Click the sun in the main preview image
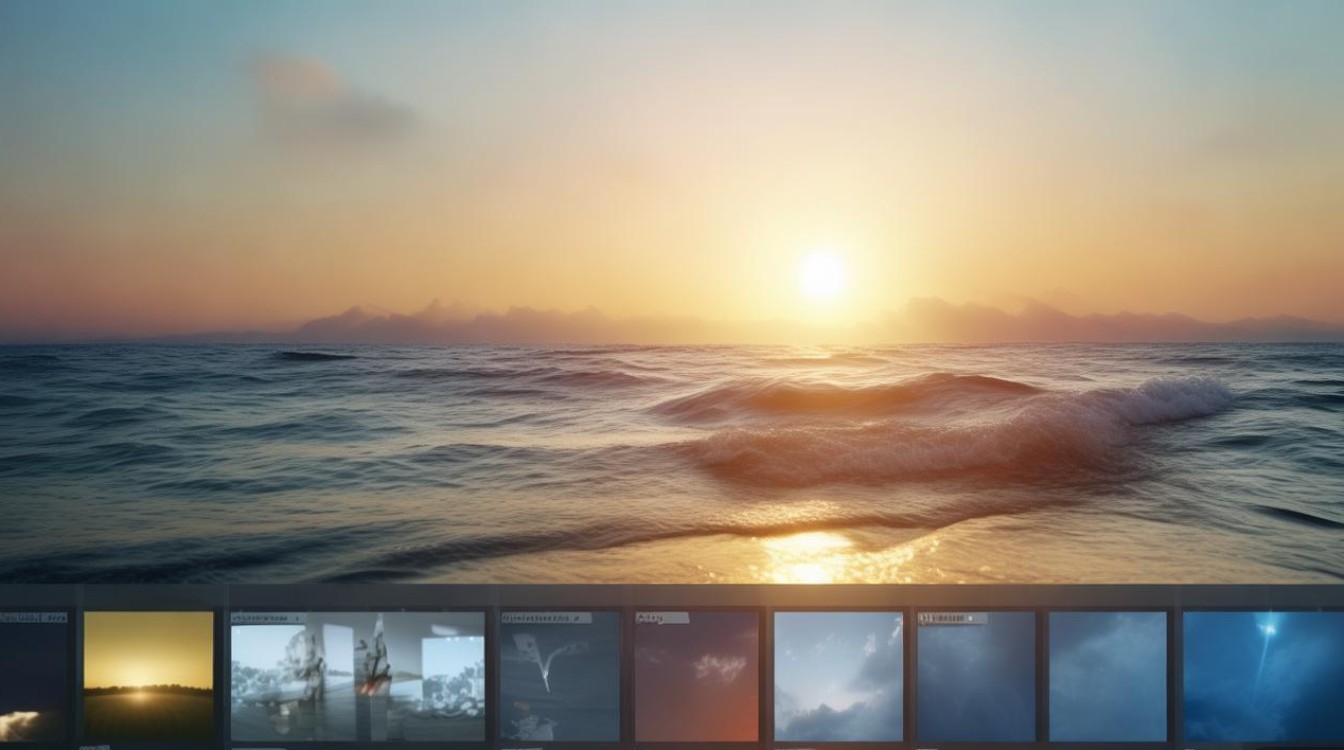 [x=822, y=274]
